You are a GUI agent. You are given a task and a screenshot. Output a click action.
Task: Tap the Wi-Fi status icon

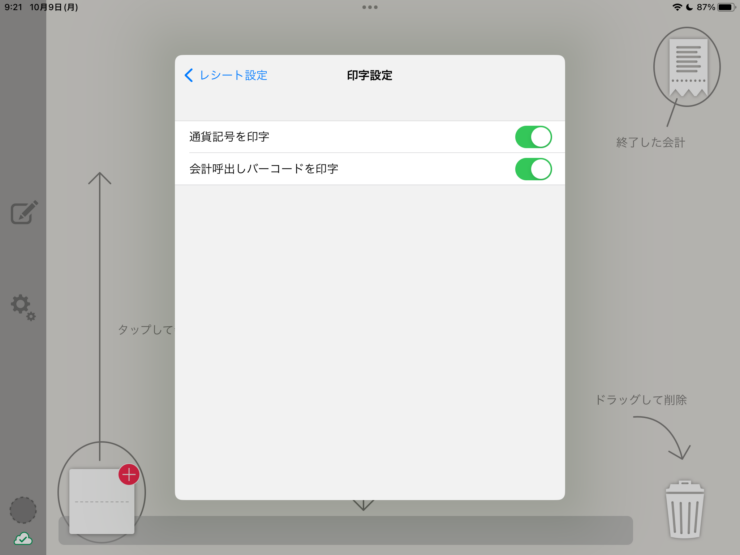pyautogui.click(x=677, y=7)
